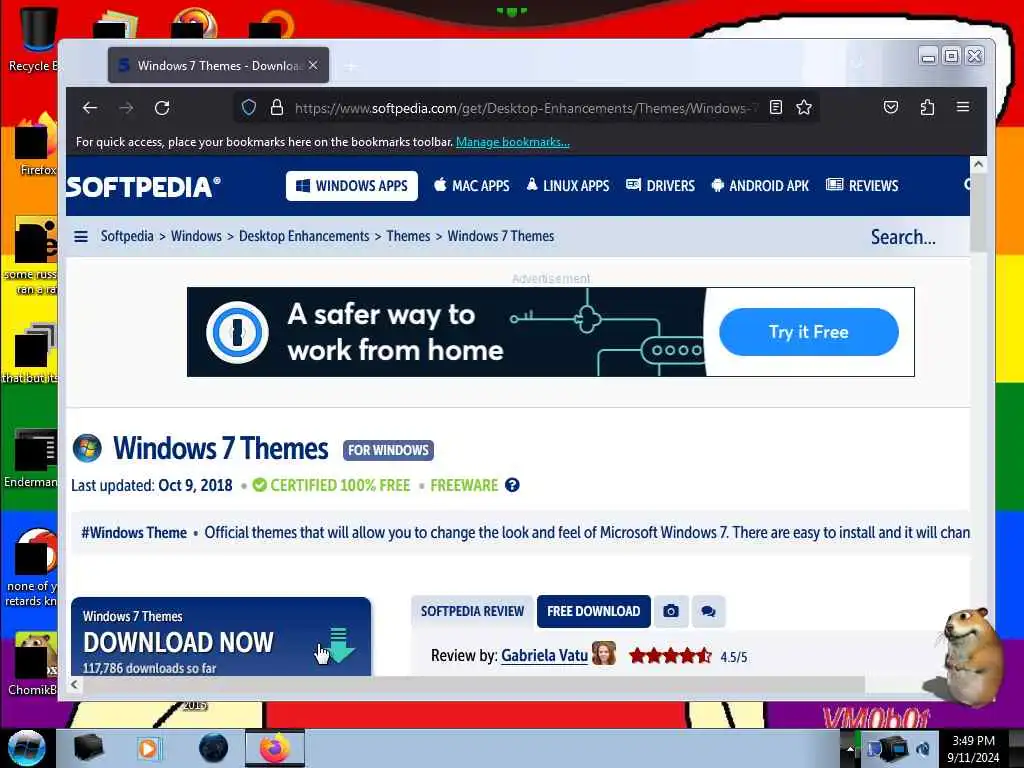
Task: Open the Extensions puzzle icon
Action: coord(927,108)
